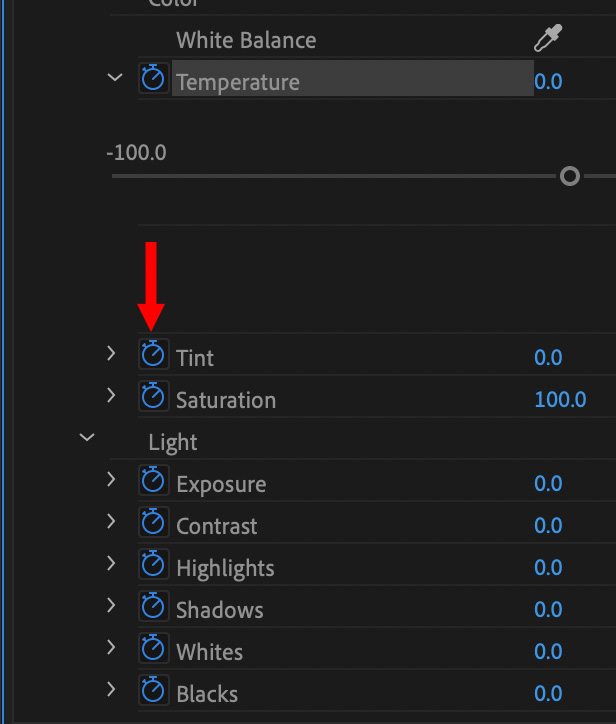
Task: Collapse the Temperature property chevron
Action: (115, 79)
